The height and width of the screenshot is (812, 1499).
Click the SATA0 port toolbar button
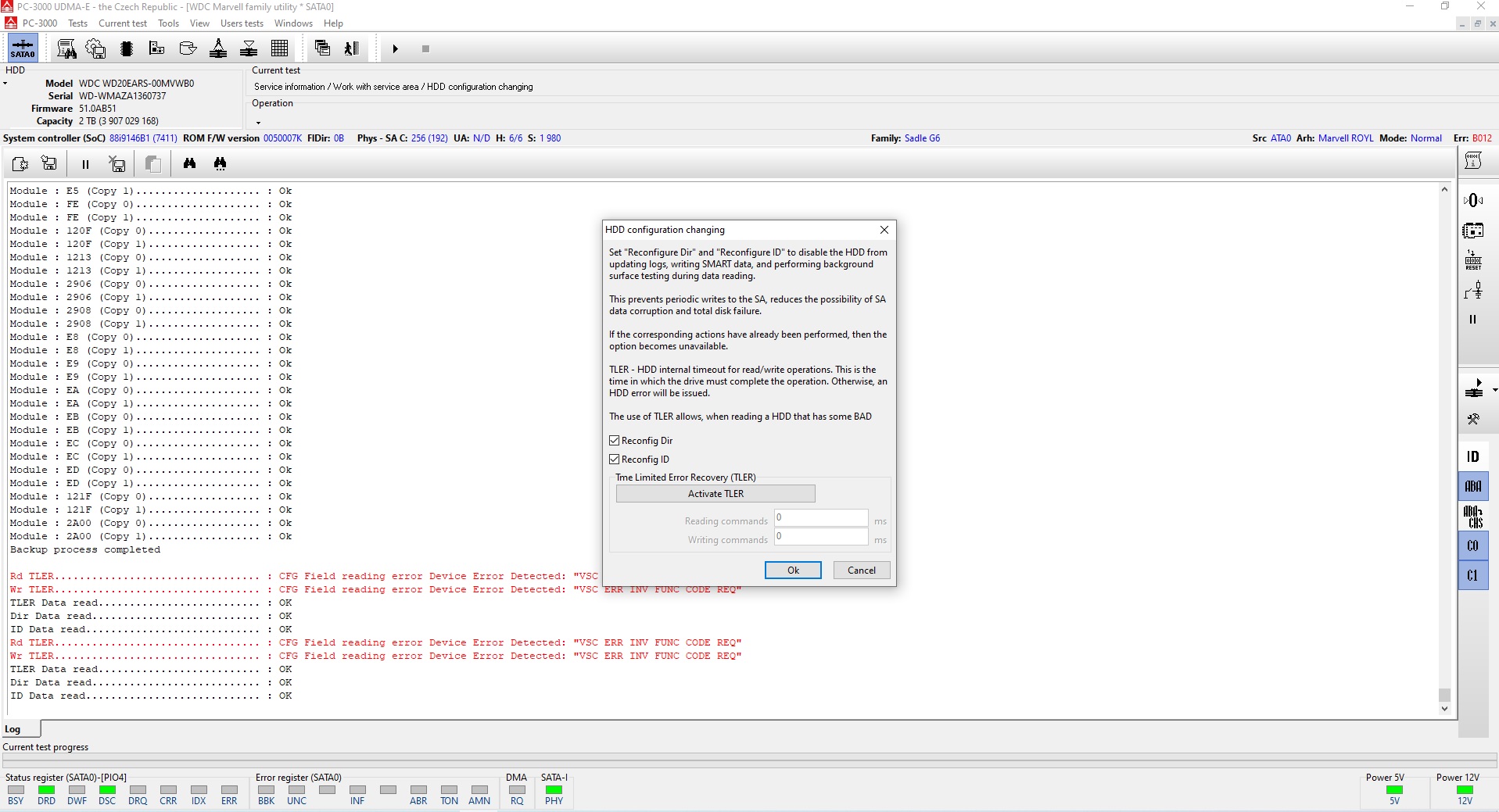(x=22, y=48)
